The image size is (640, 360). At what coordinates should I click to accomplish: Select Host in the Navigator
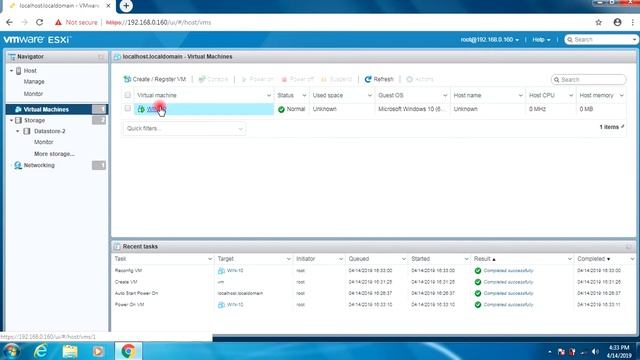click(30, 71)
